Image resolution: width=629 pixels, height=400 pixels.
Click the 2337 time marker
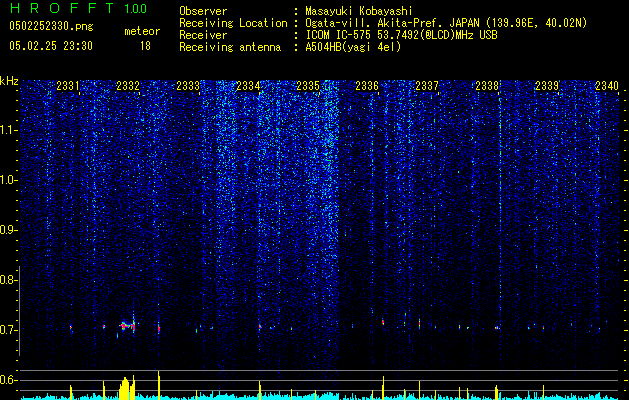point(427,85)
